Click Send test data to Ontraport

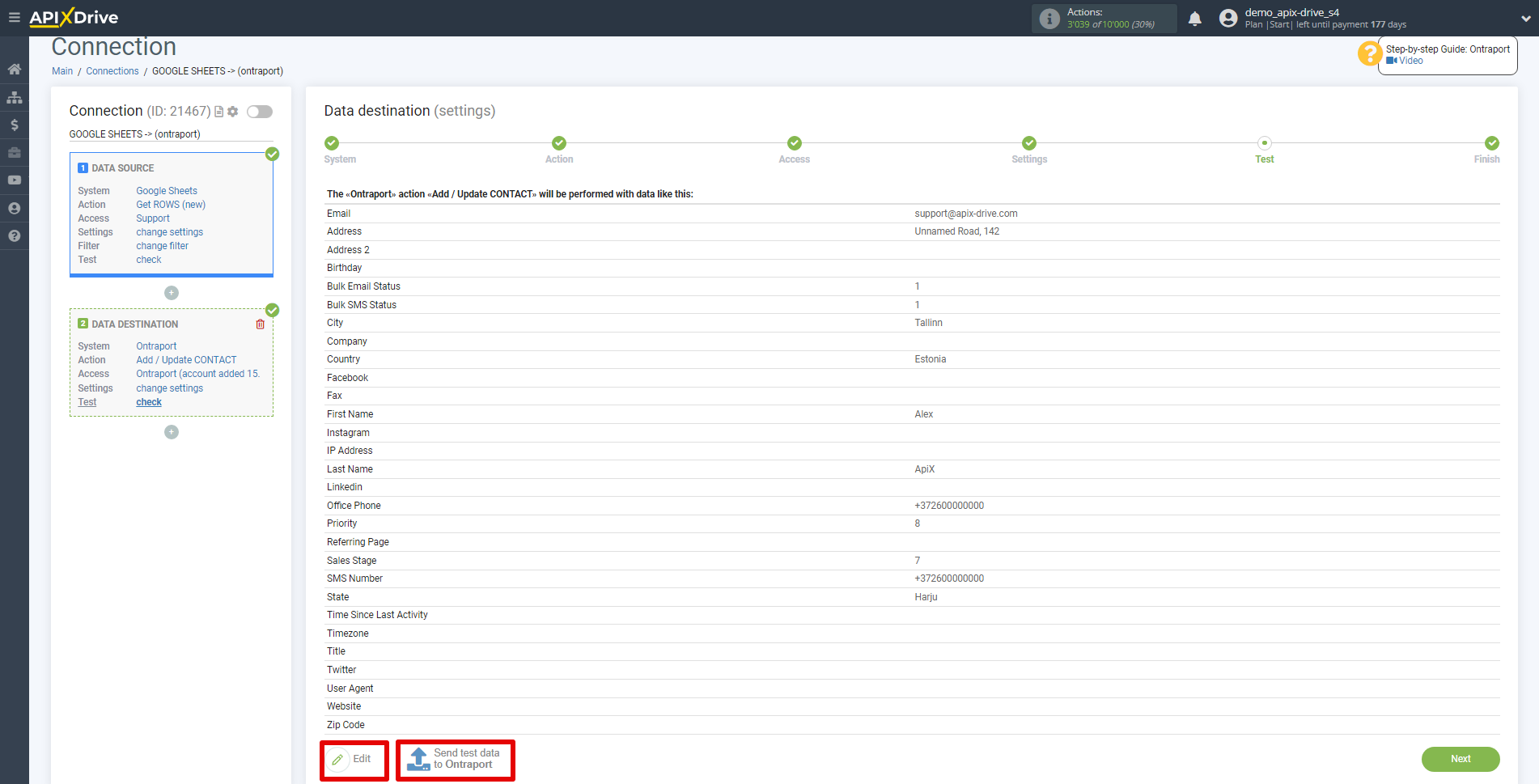(455, 760)
